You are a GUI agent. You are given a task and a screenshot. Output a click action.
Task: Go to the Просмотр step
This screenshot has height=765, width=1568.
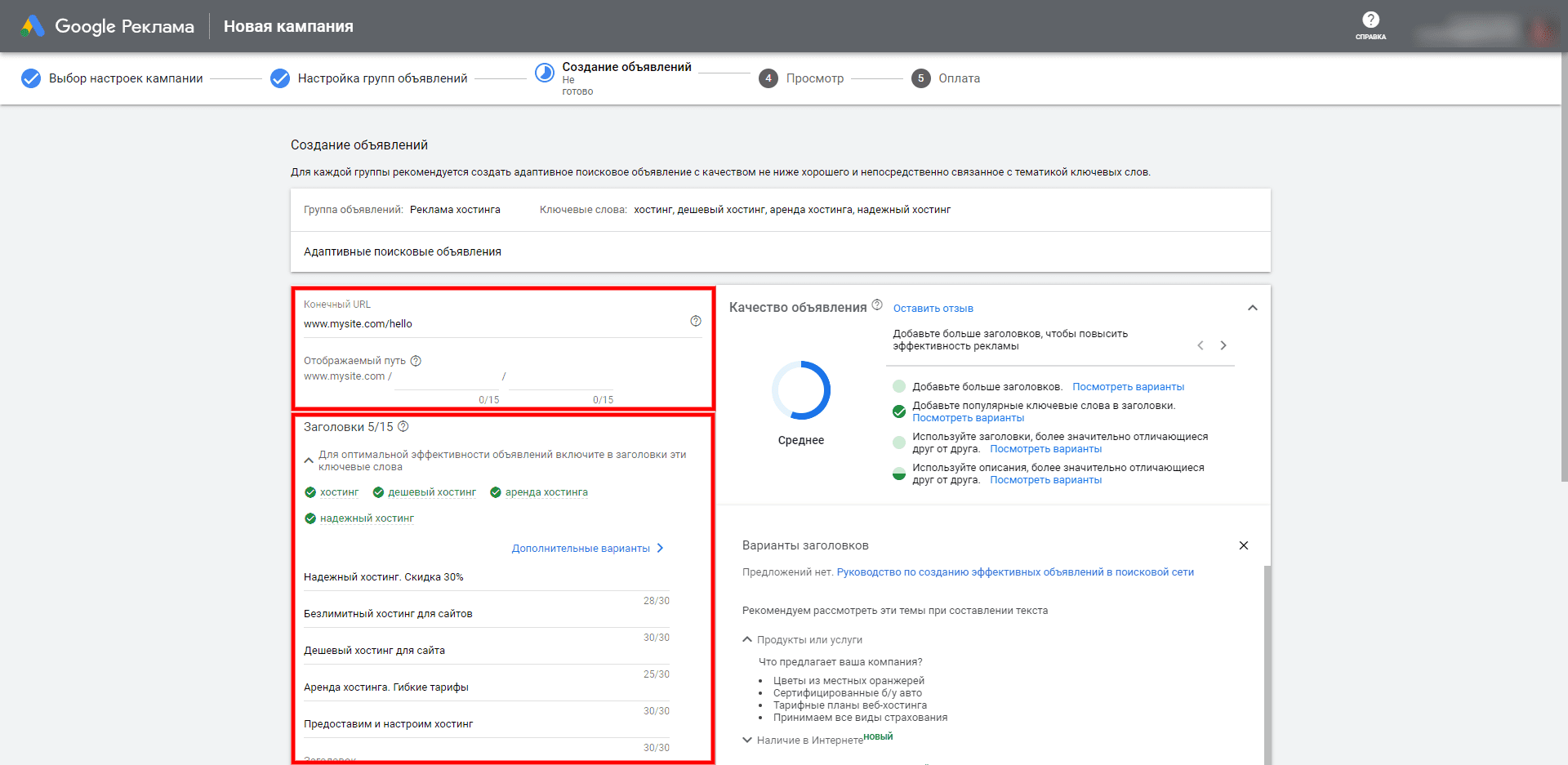(x=815, y=78)
